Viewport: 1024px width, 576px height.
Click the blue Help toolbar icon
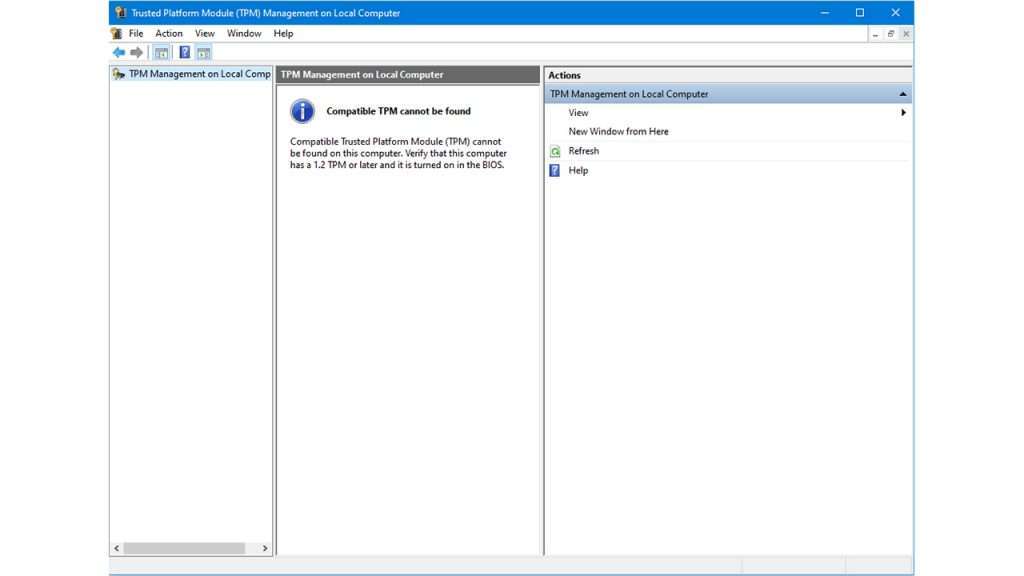[x=185, y=53]
